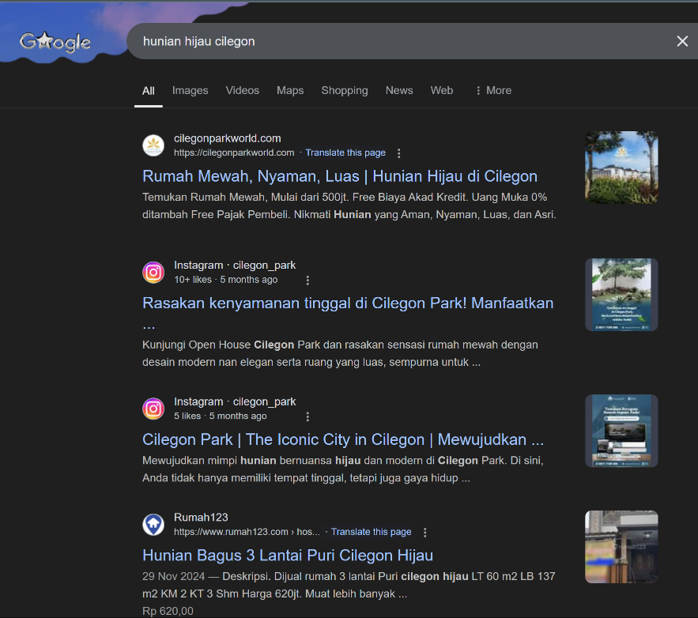Expand the More search filters menu
The height and width of the screenshot is (618, 698).
point(493,90)
